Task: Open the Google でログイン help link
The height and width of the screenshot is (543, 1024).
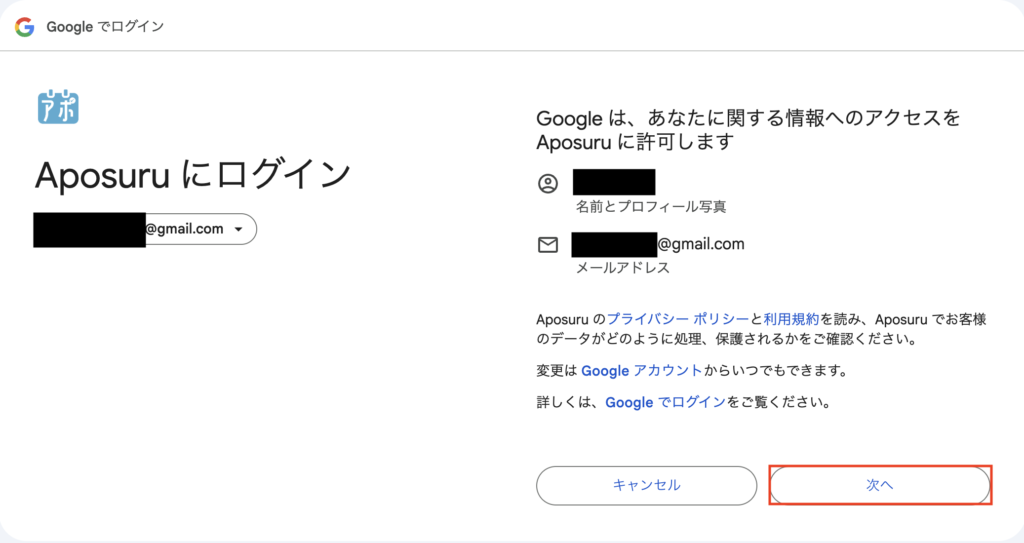Action: click(665, 403)
